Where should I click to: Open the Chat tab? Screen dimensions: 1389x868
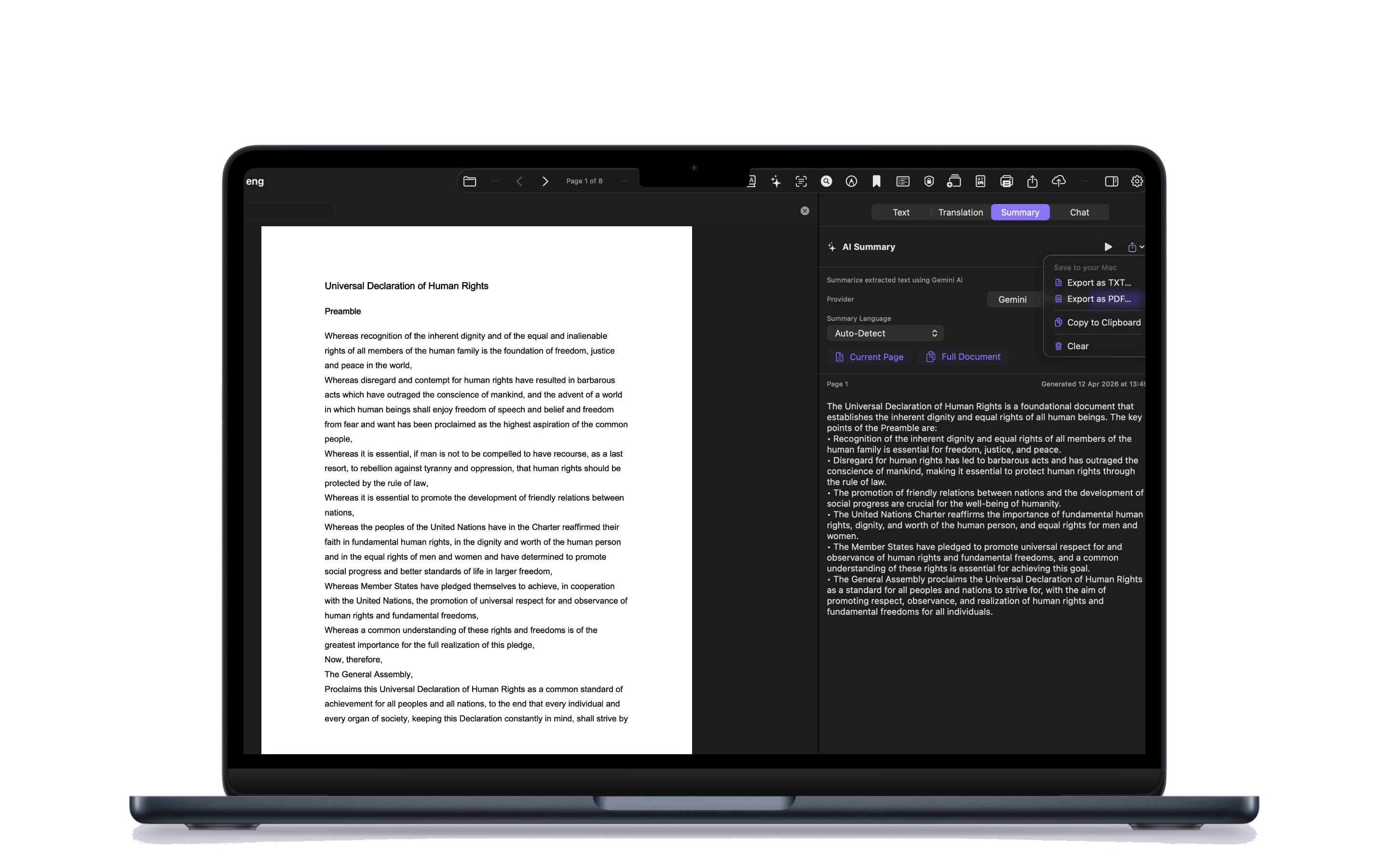click(1079, 212)
